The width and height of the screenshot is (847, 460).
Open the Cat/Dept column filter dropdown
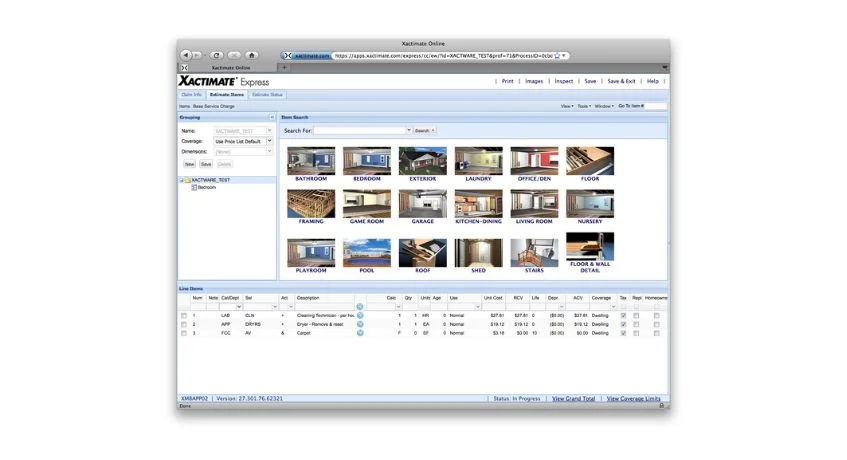[x=239, y=307]
